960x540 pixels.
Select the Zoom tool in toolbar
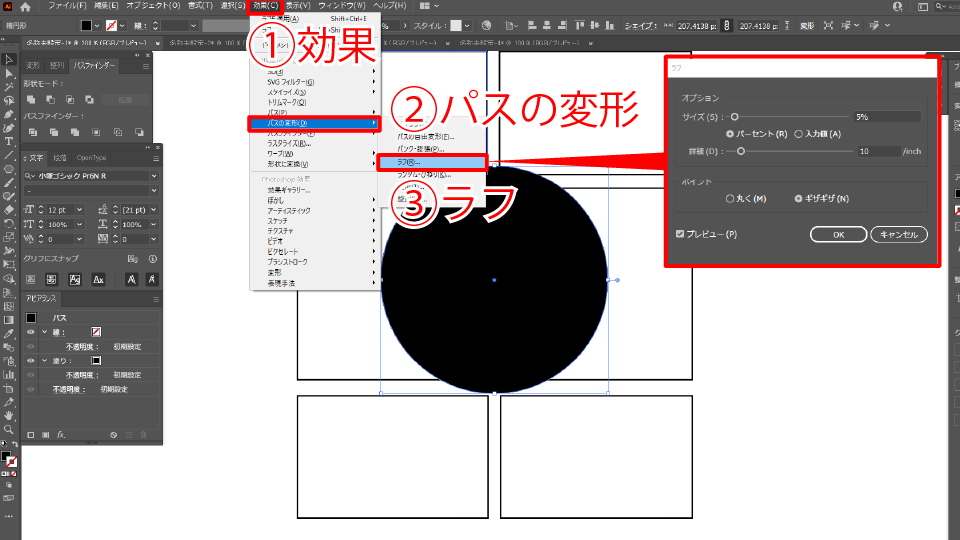pos(9,429)
